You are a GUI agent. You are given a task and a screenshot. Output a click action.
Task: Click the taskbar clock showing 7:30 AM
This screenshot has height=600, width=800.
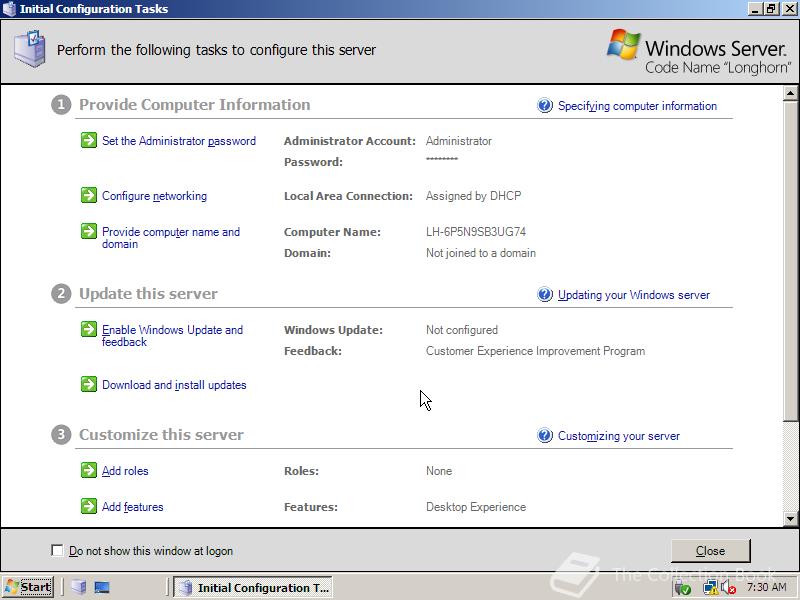click(767, 587)
